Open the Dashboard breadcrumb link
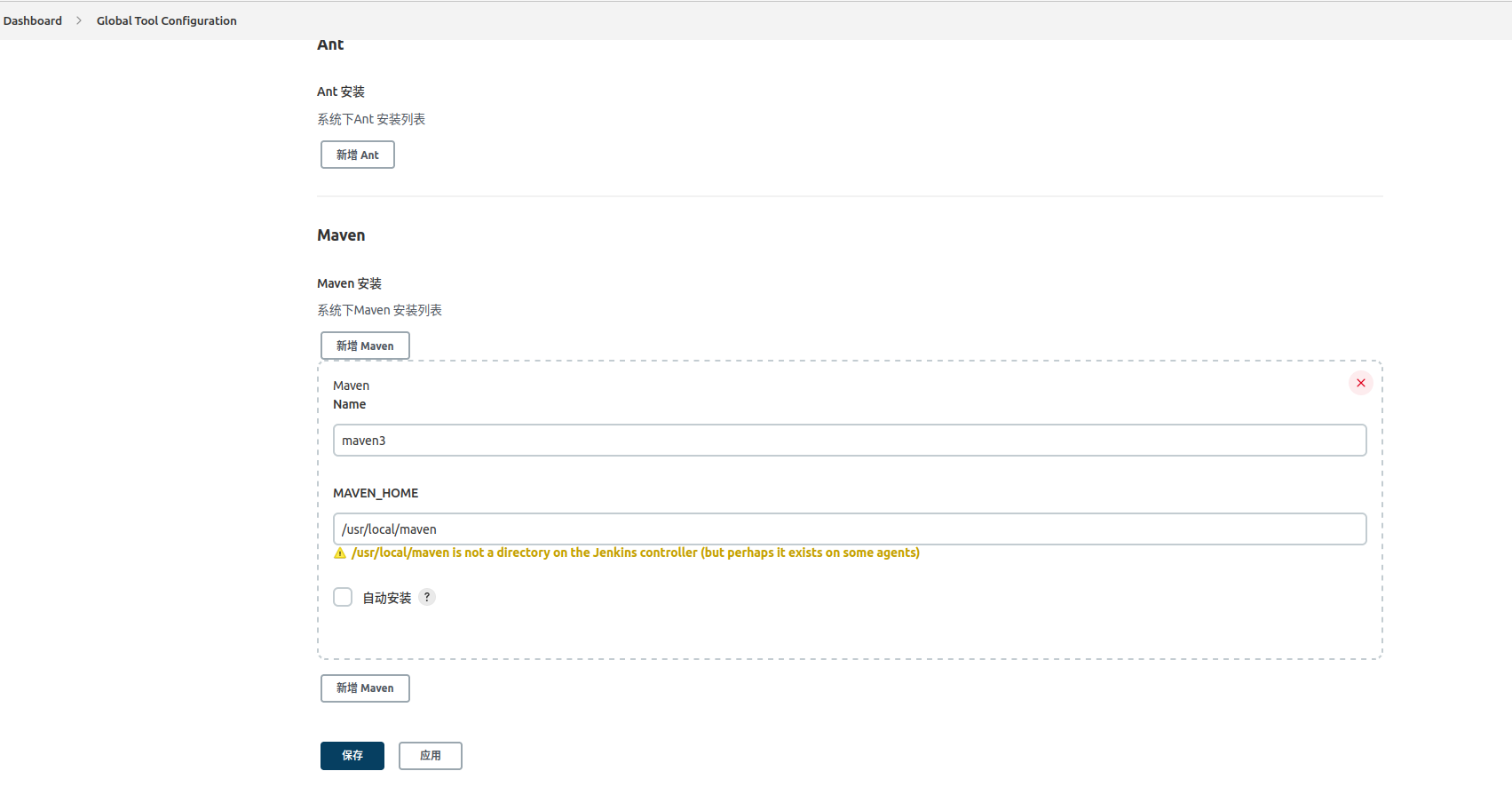1512x787 pixels. click(x=33, y=20)
